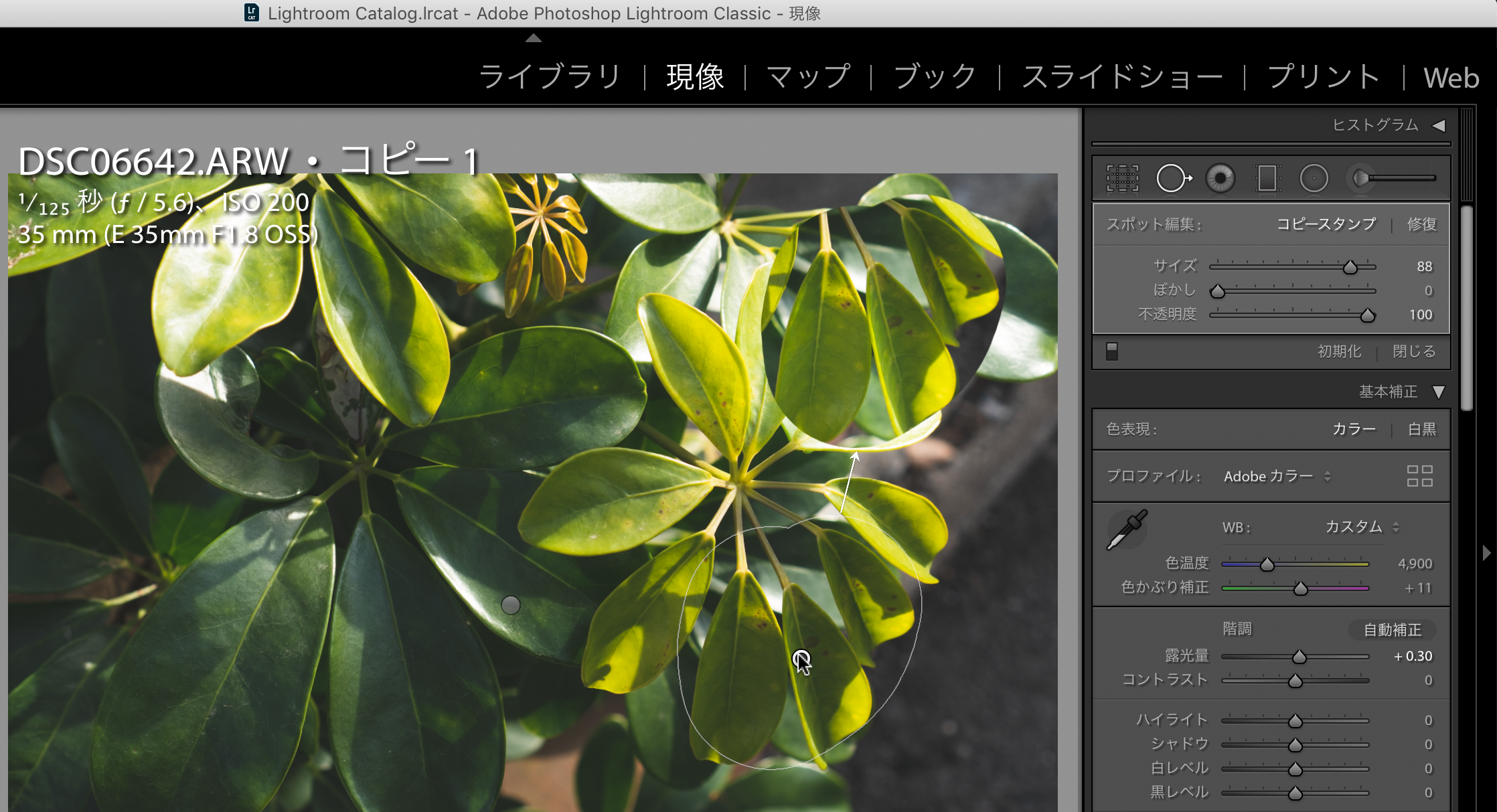
Task: Click the 露光量 value +0.30
Action: [x=1413, y=656]
